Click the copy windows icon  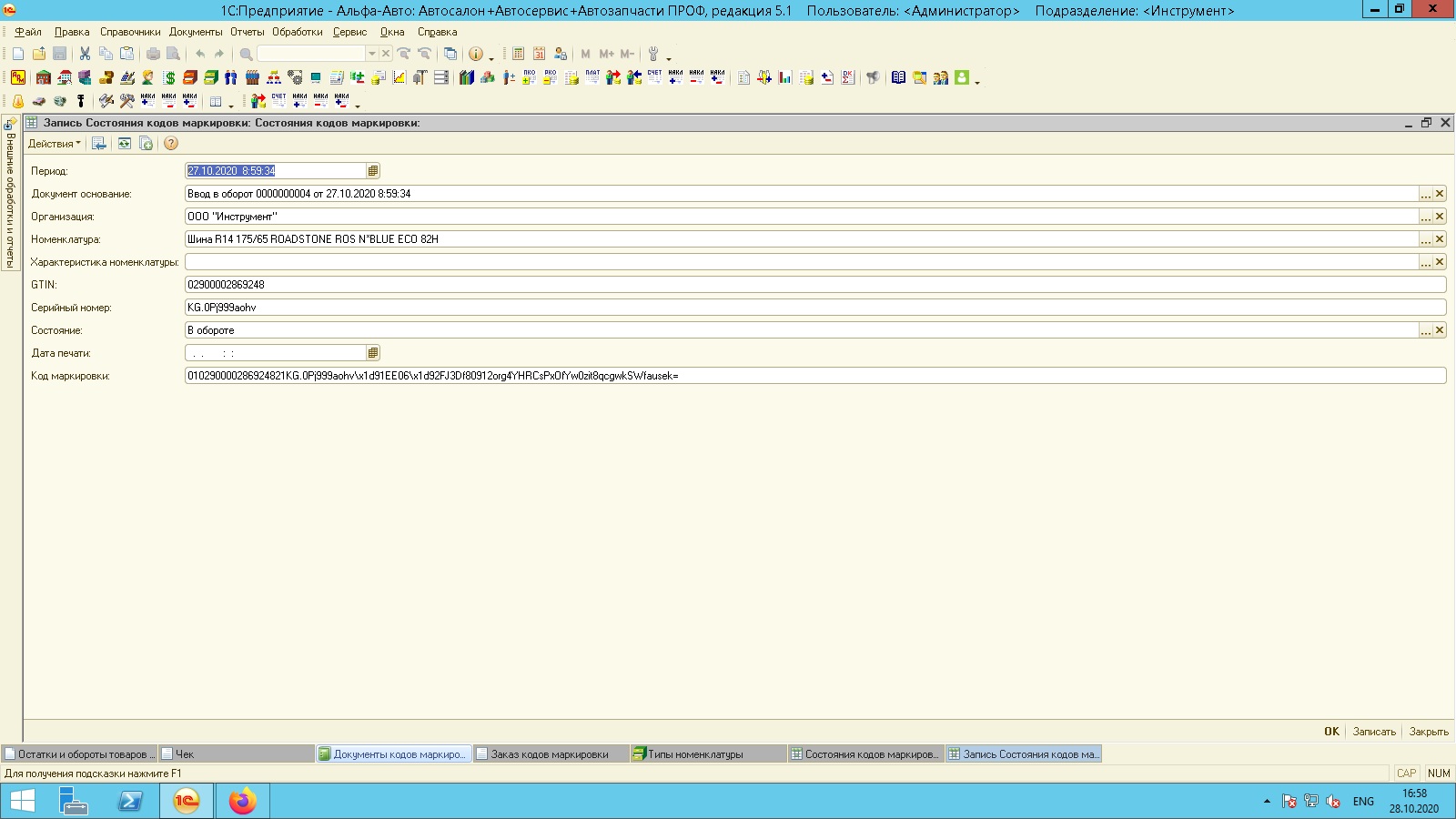pyautogui.click(x=450, y=54)
